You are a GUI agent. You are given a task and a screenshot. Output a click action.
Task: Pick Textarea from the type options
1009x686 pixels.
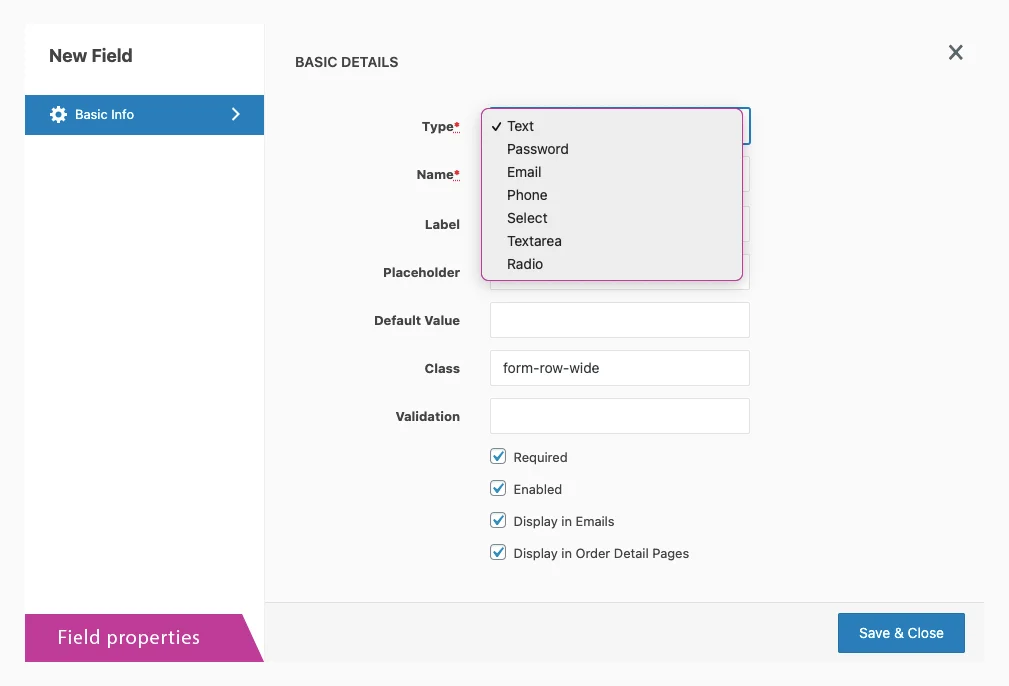coord(534,241)
